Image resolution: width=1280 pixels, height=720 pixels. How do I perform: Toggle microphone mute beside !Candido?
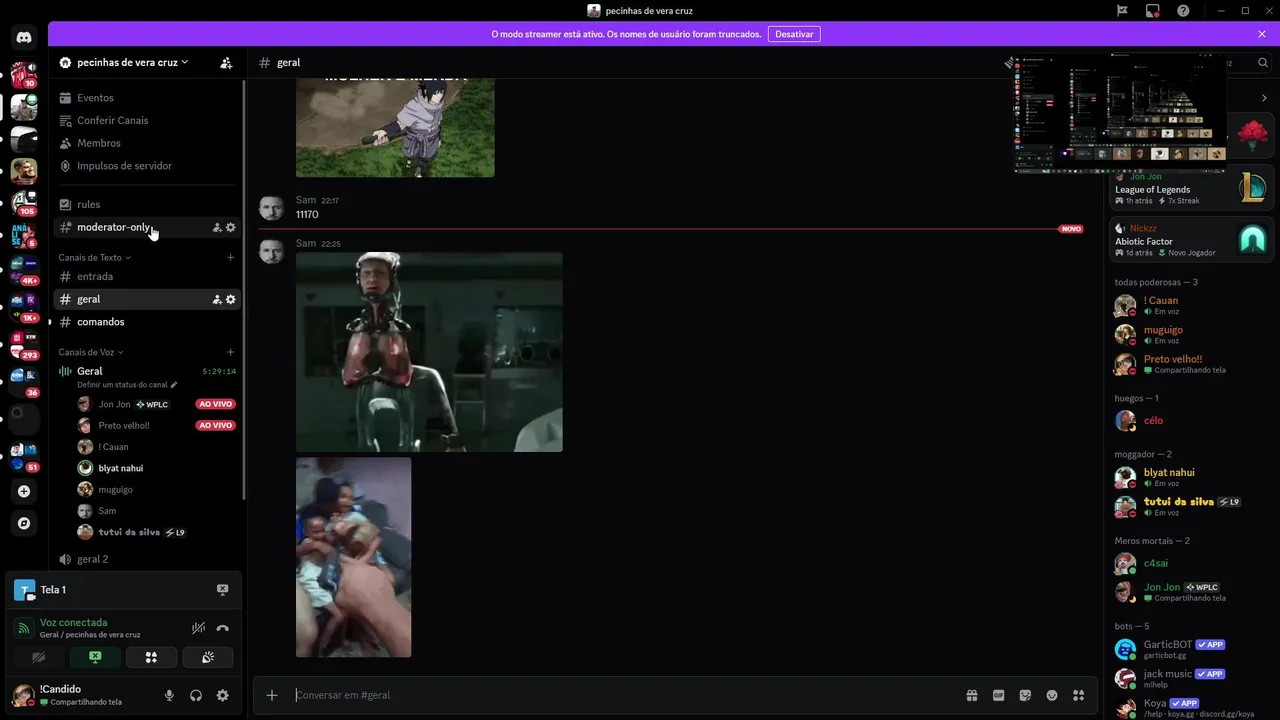[169, 695]
